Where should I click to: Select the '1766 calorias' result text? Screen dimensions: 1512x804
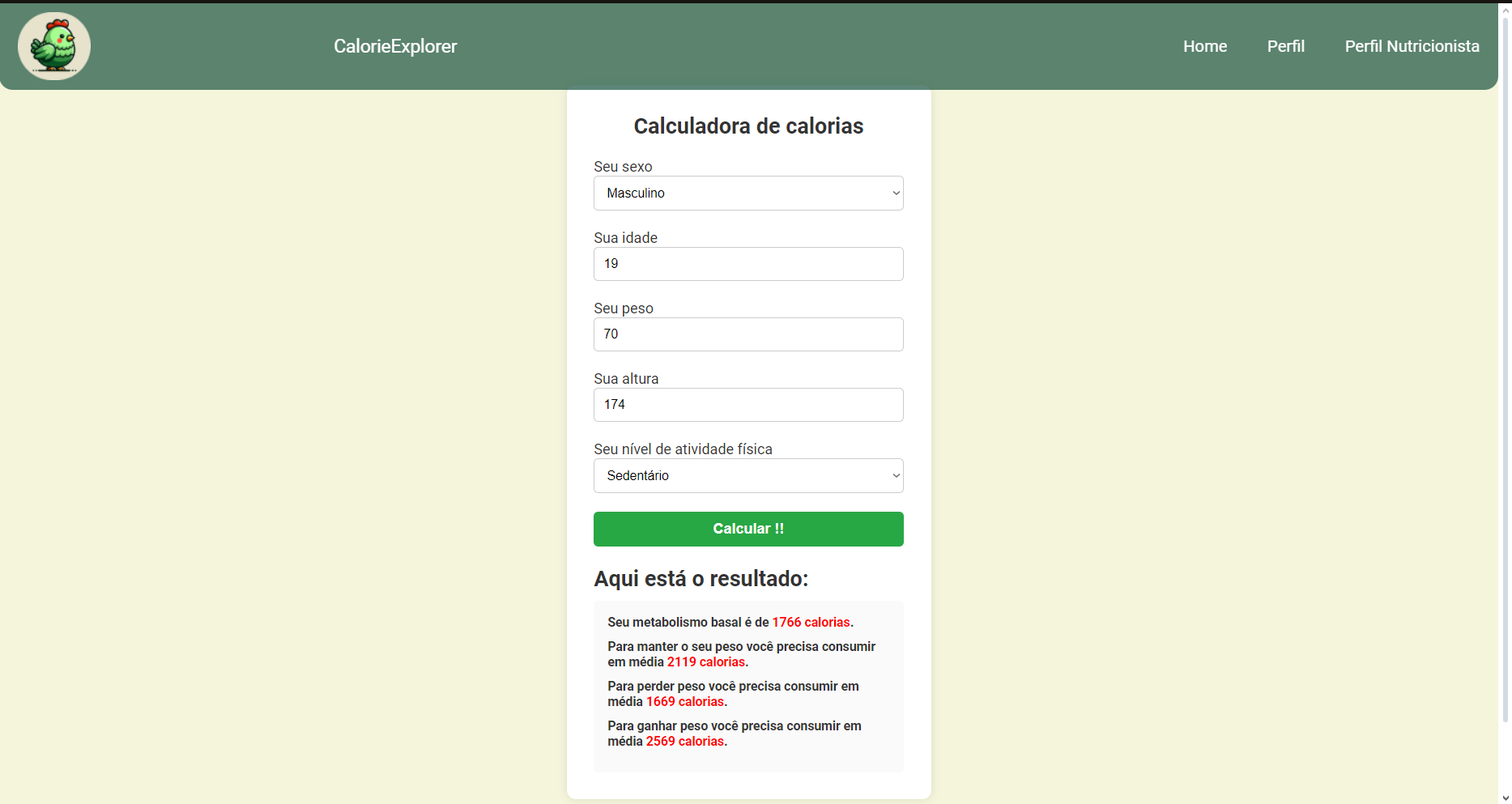pyautogui.click(x=811, y=622)
